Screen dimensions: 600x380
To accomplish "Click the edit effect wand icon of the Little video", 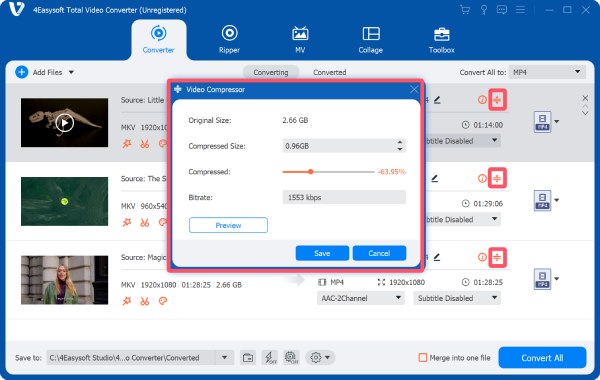I will click(x=127, y=144).
